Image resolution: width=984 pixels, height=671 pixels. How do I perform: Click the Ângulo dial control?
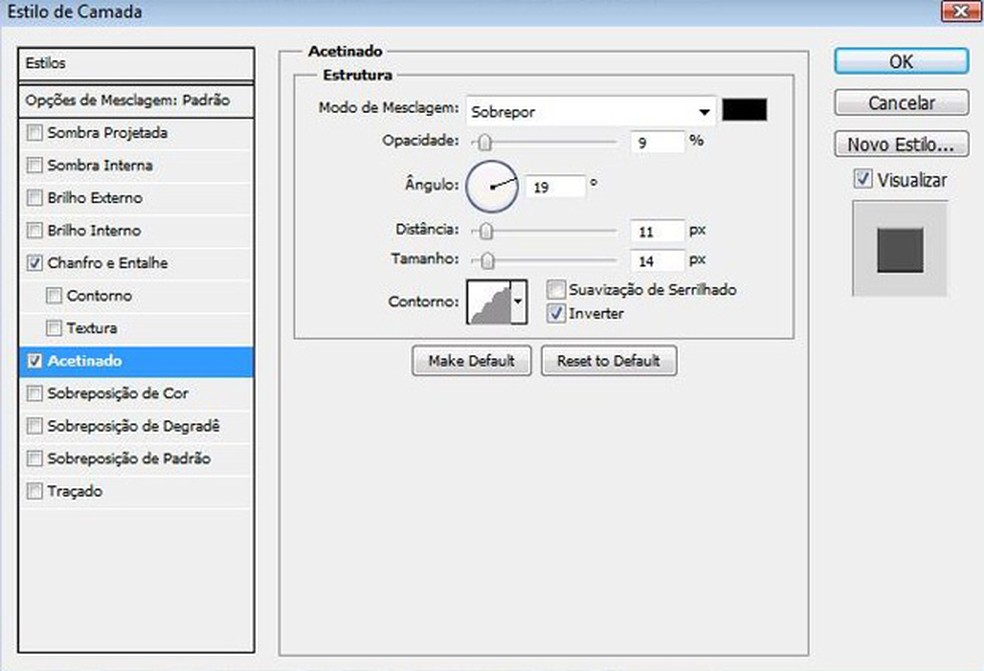click(492, 186)
